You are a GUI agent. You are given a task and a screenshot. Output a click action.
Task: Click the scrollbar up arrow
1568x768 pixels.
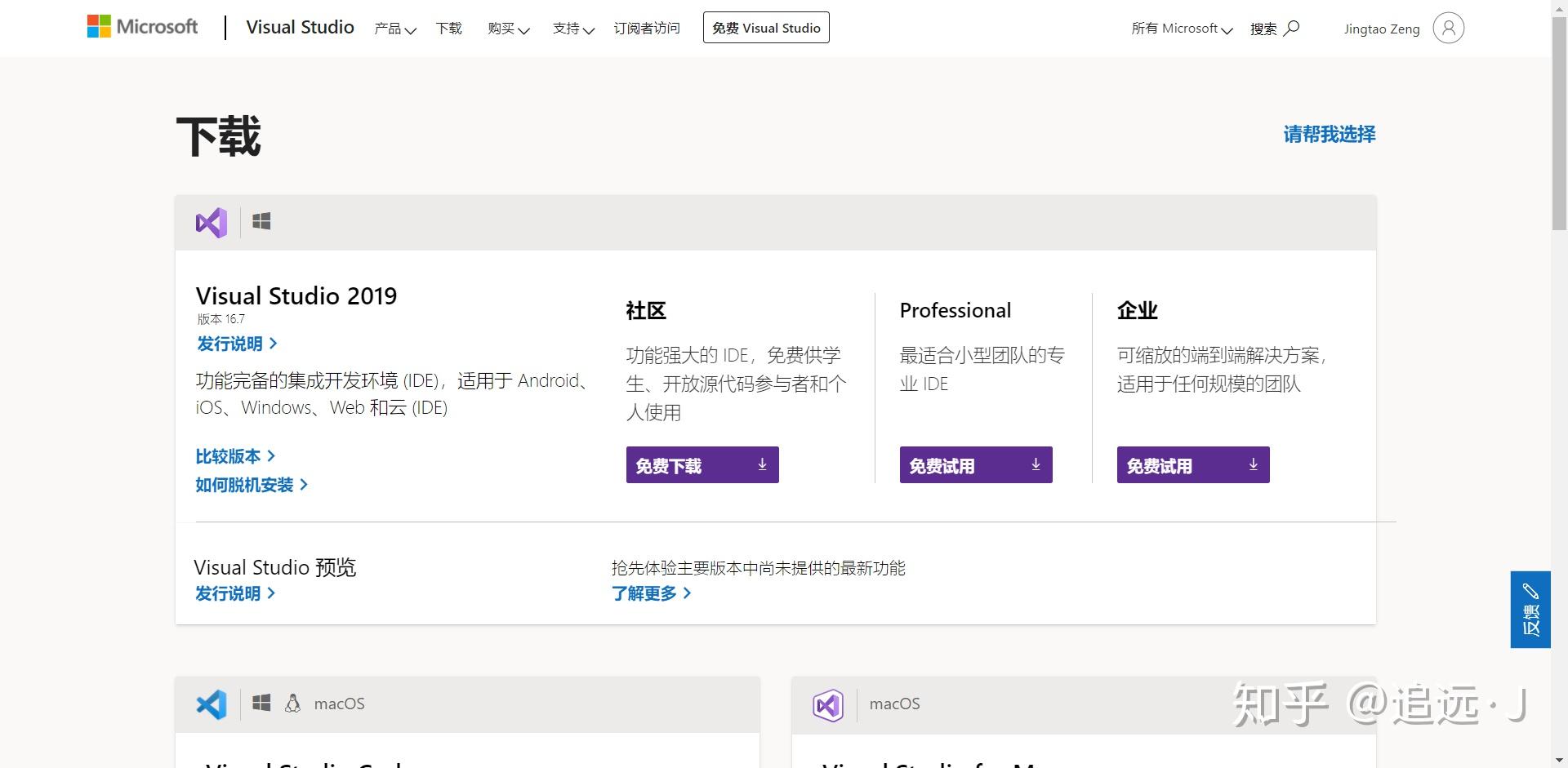pyautogui.click(x=1559, y=7)
